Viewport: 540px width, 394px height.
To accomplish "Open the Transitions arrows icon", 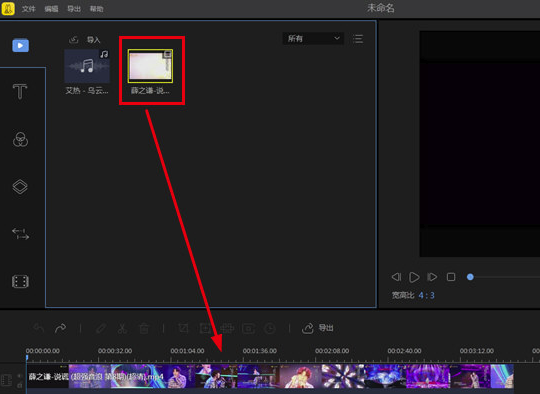I will point(20,234).
